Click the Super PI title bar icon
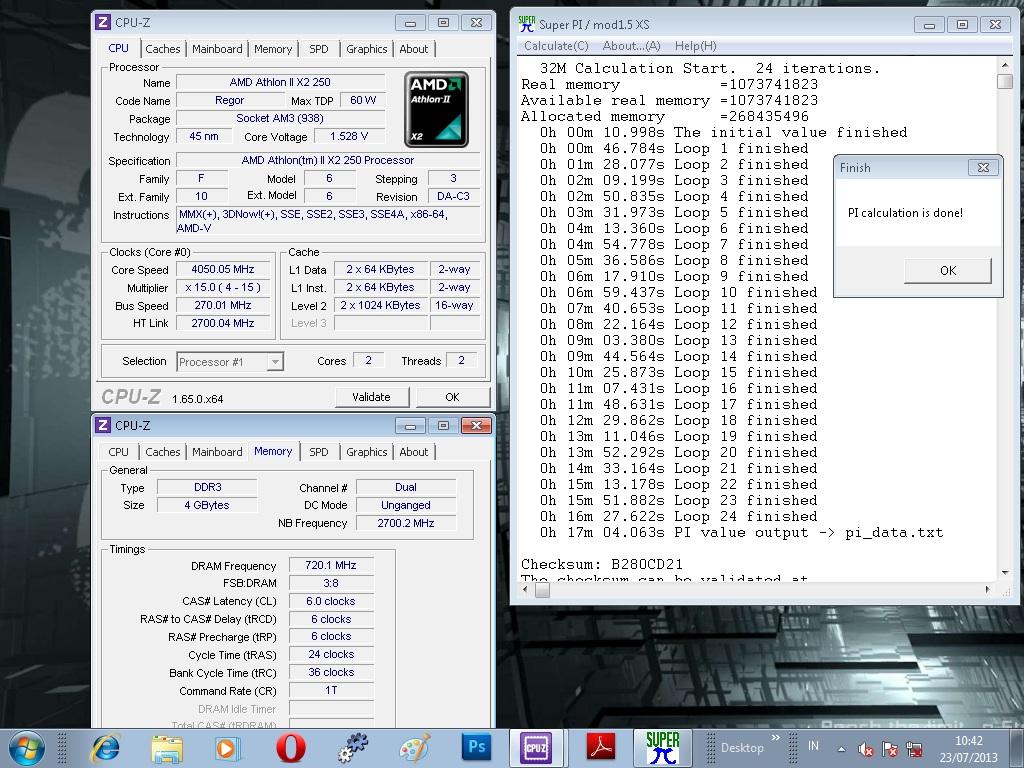 (x=526, y=24)
